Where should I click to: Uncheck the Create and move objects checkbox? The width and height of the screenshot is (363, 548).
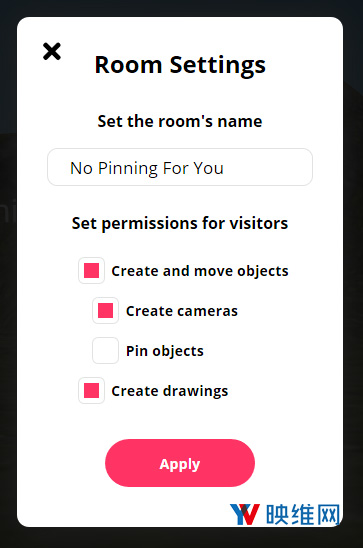[91, 271]
